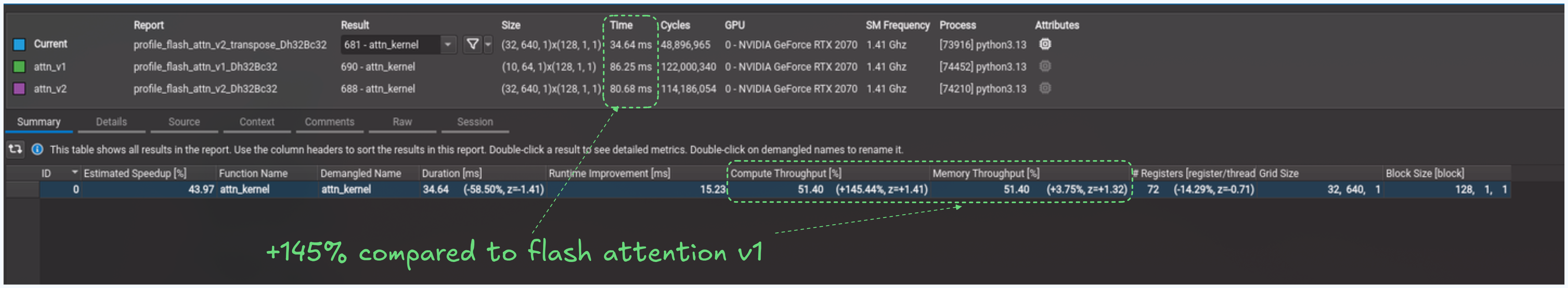This screenshot has height=288, width=1568.
Task: Select the attn_kernel row in results table
Action: [244, 189]
